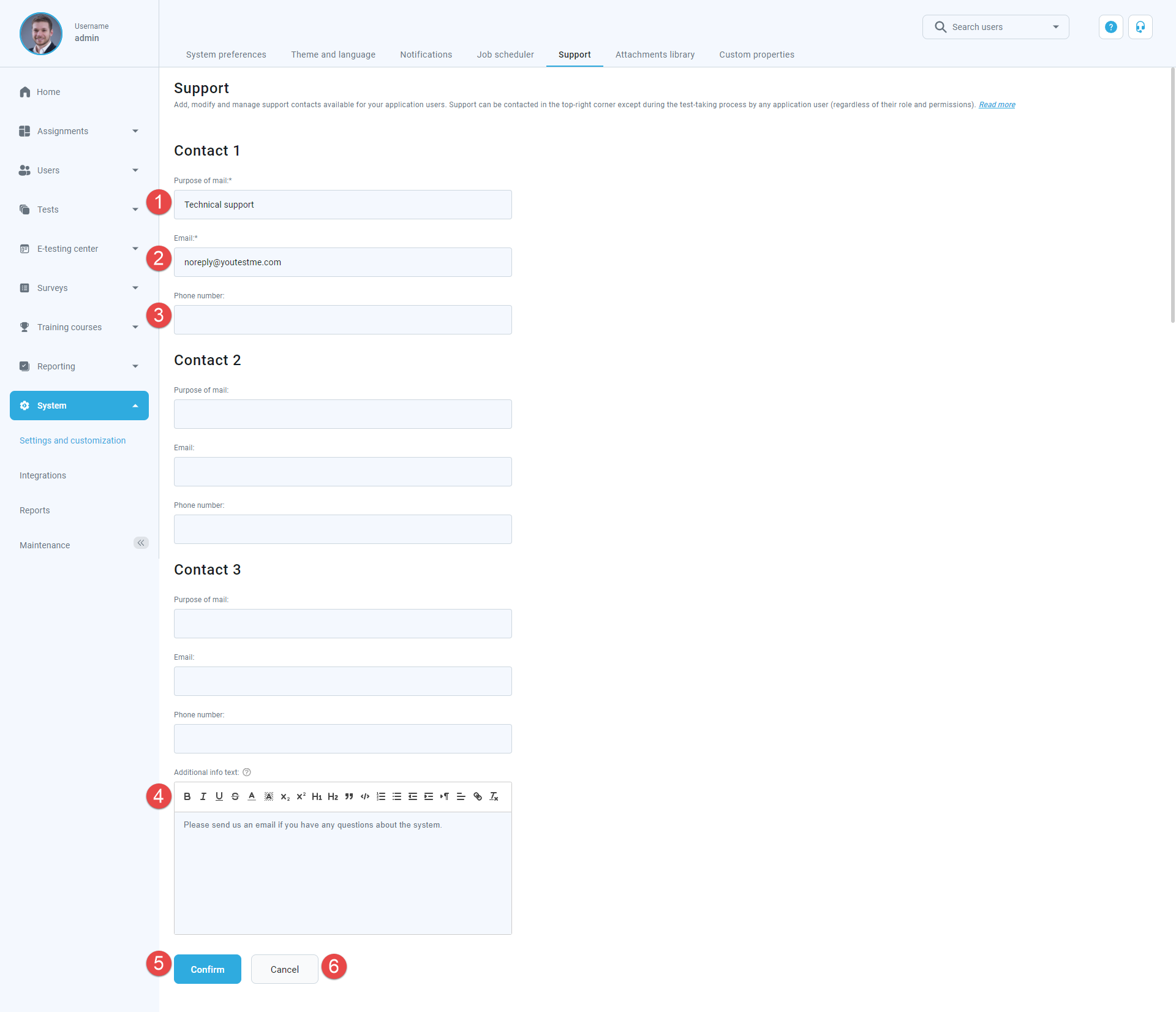Toggle bold formatting in the editor

187,796
